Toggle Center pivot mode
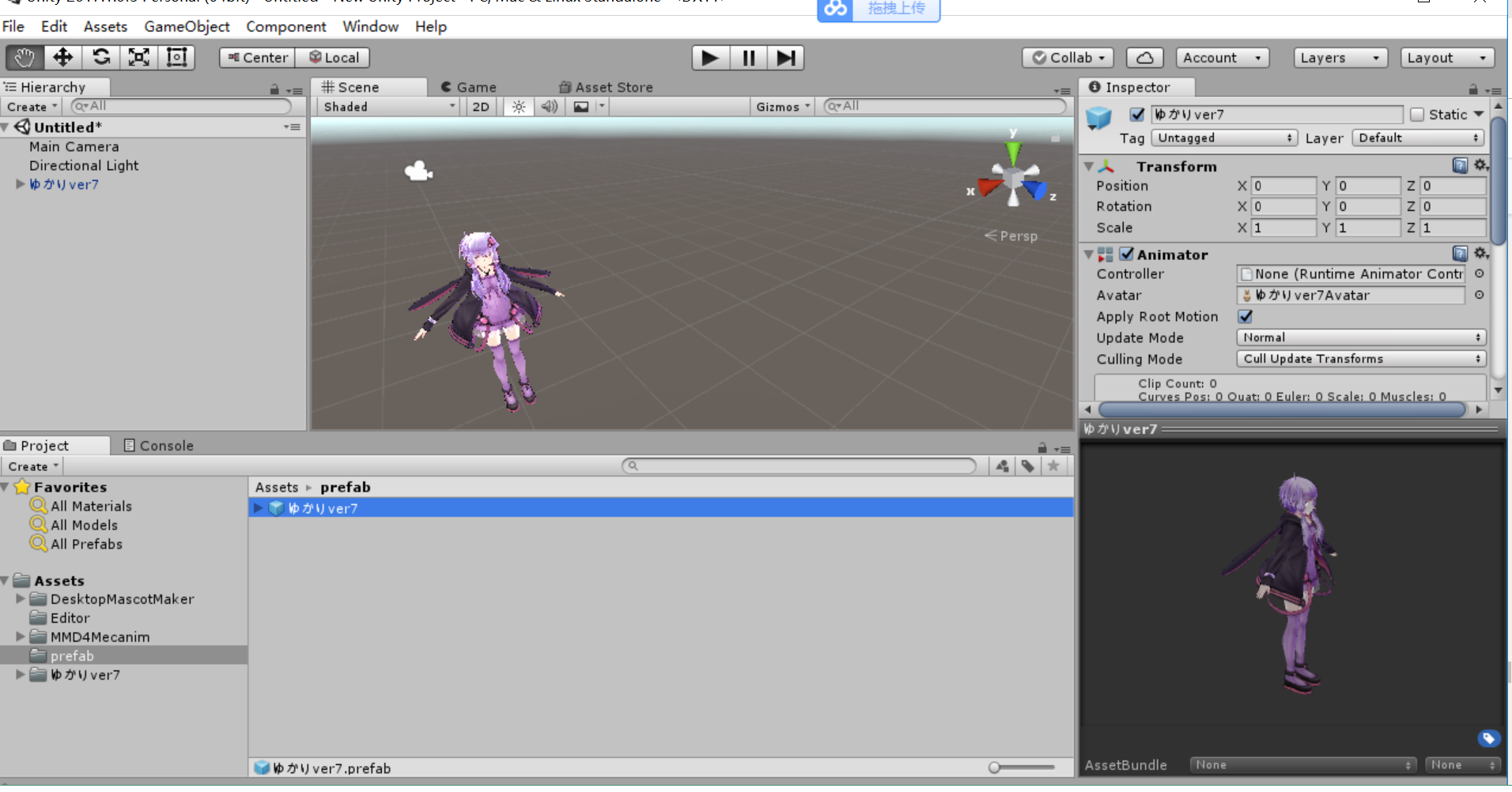1512x792 pixels. (x=258, y=58)
